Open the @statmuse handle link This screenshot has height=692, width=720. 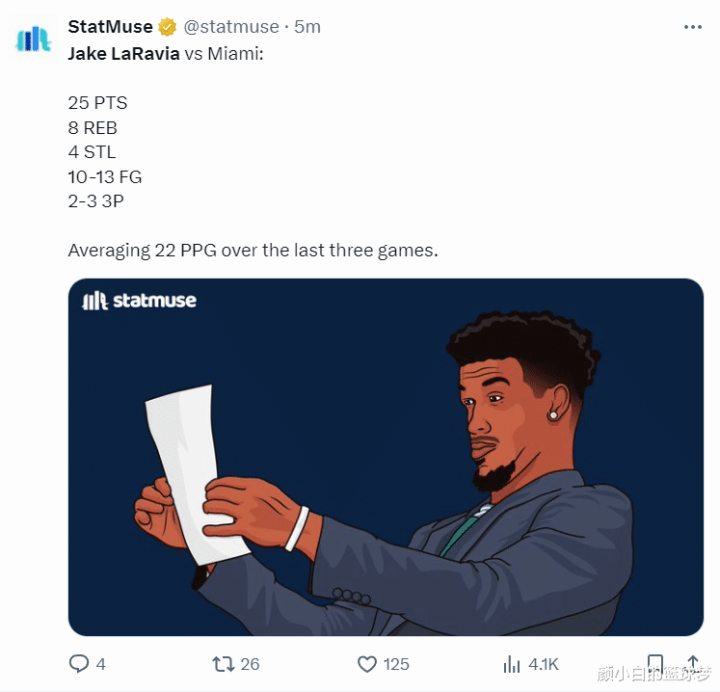232,27
